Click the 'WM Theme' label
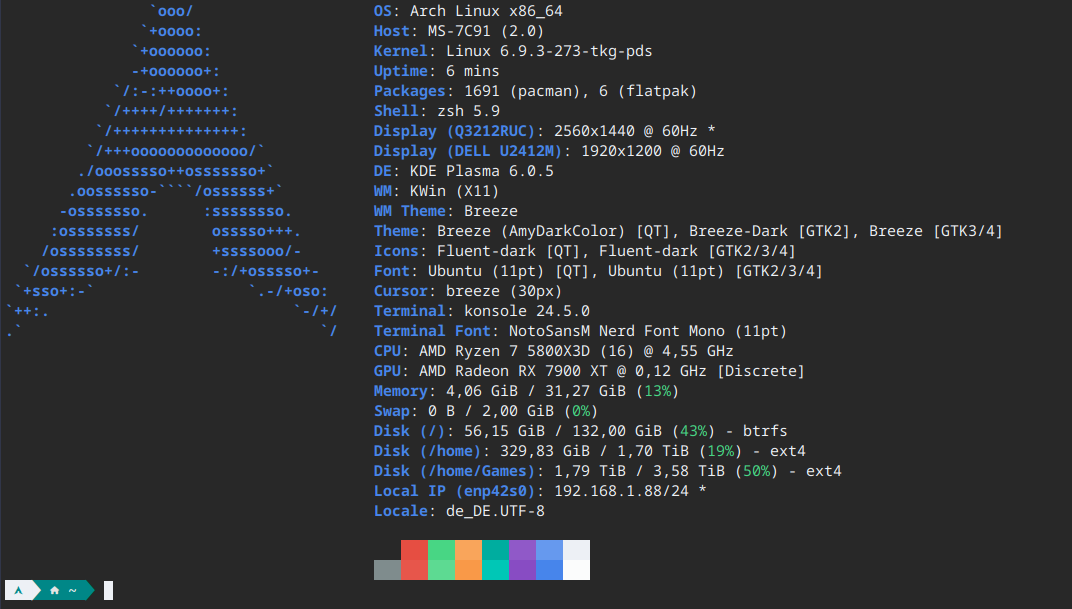The height and width of the screenshot is (609, 1072). click(410, 211)
